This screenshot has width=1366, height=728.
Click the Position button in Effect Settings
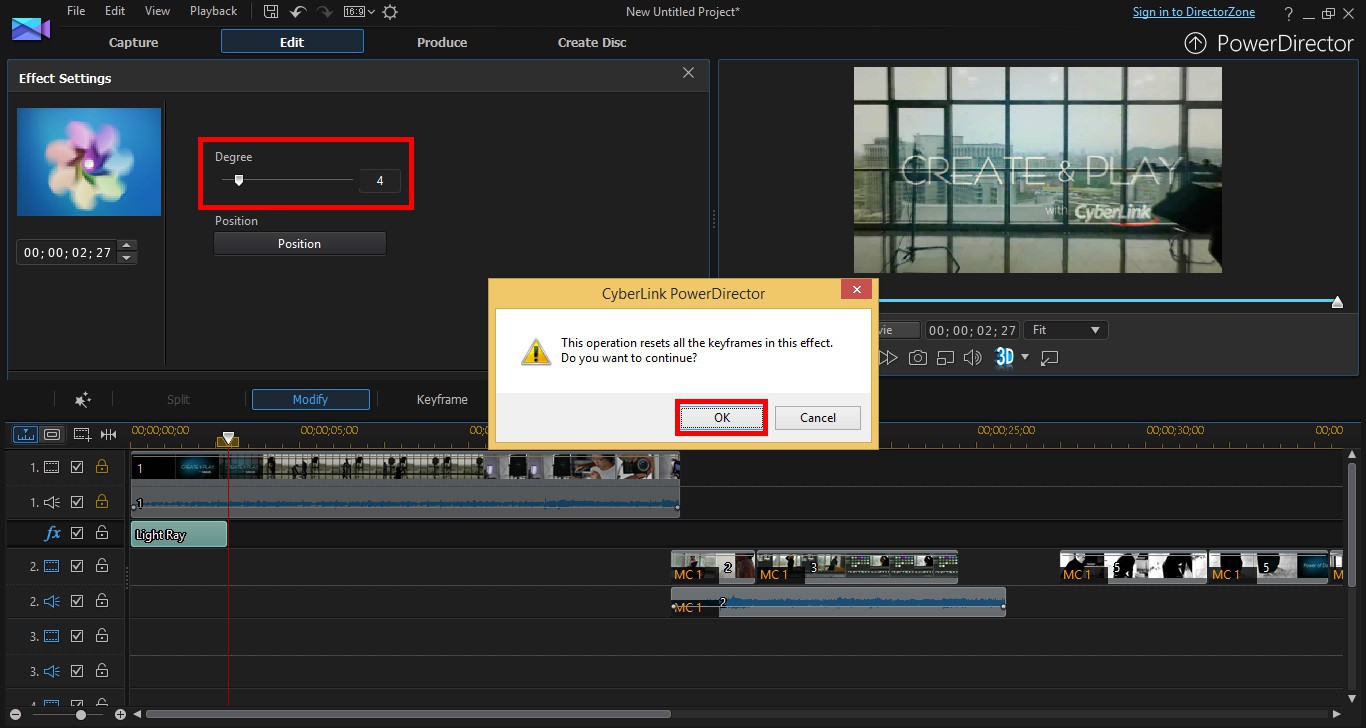300,244
